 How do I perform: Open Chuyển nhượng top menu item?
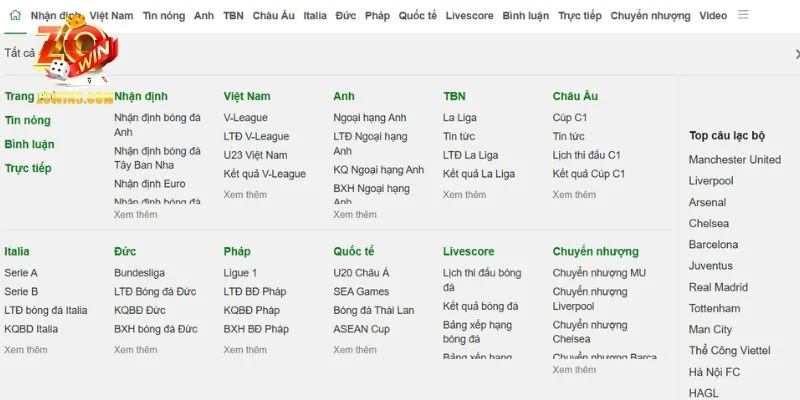tap(650, 16)
